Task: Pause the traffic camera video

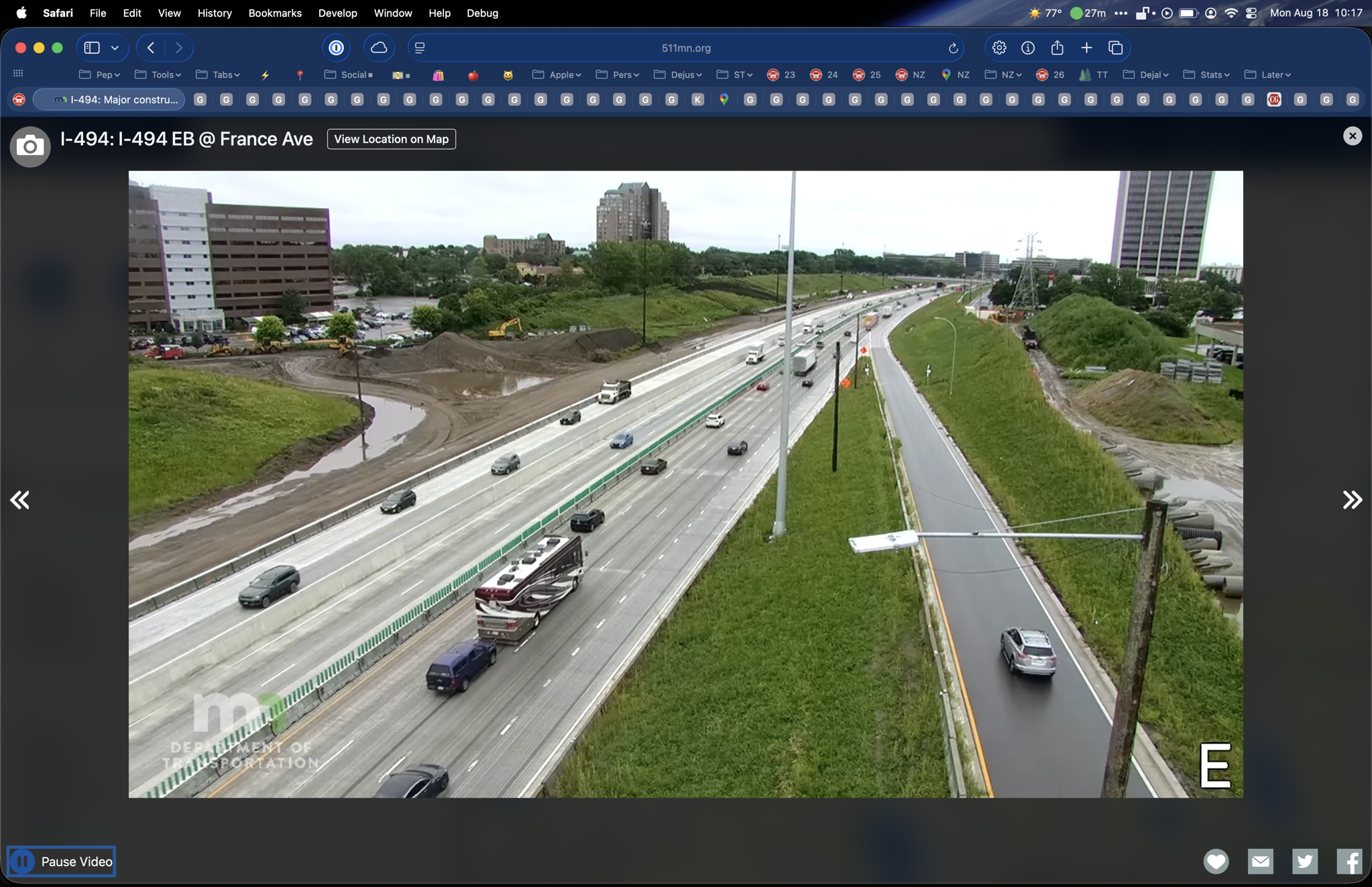Action: pyautogui.click(x=61, y=862)
